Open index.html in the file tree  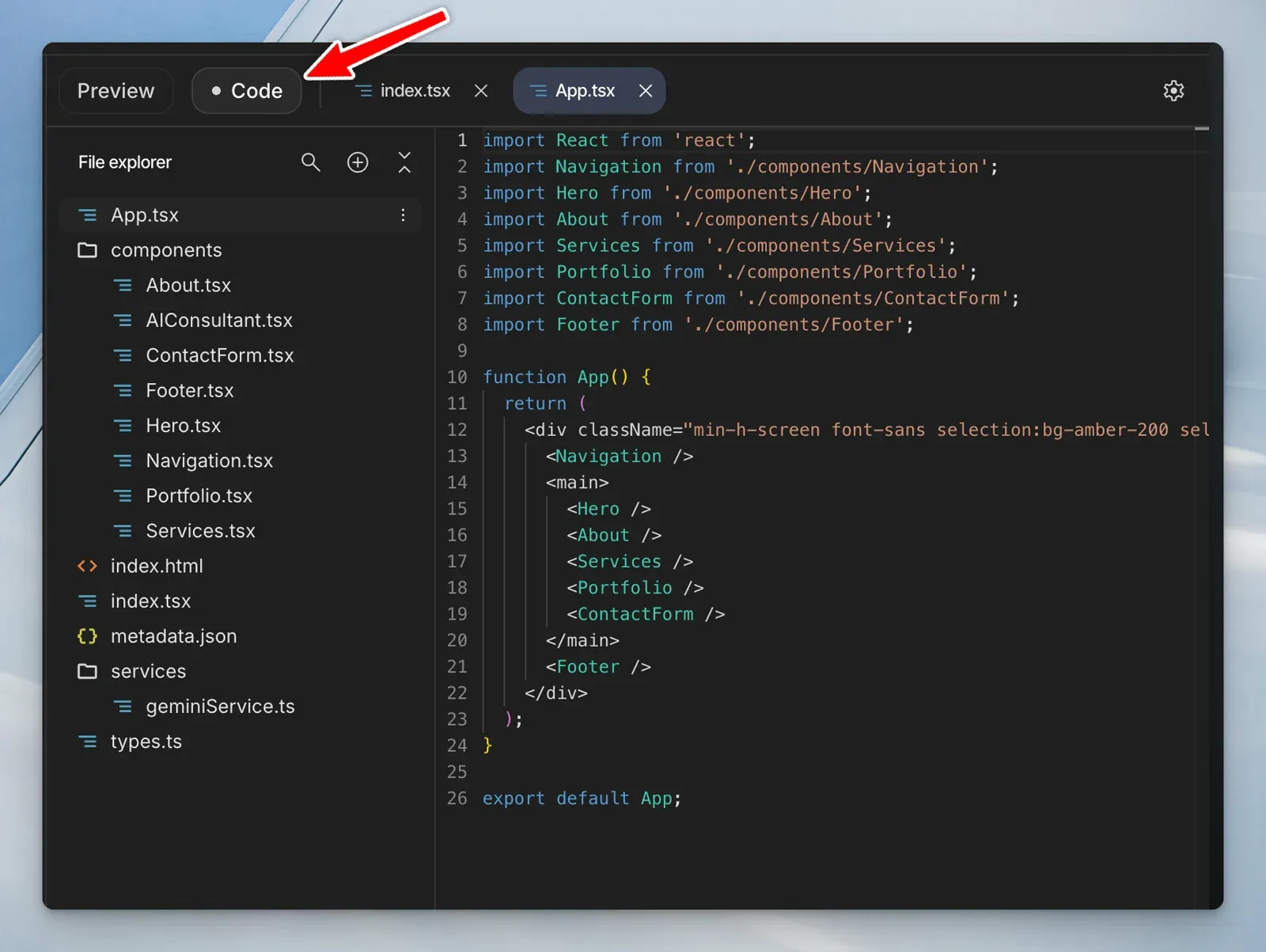(x=157, y=566)
